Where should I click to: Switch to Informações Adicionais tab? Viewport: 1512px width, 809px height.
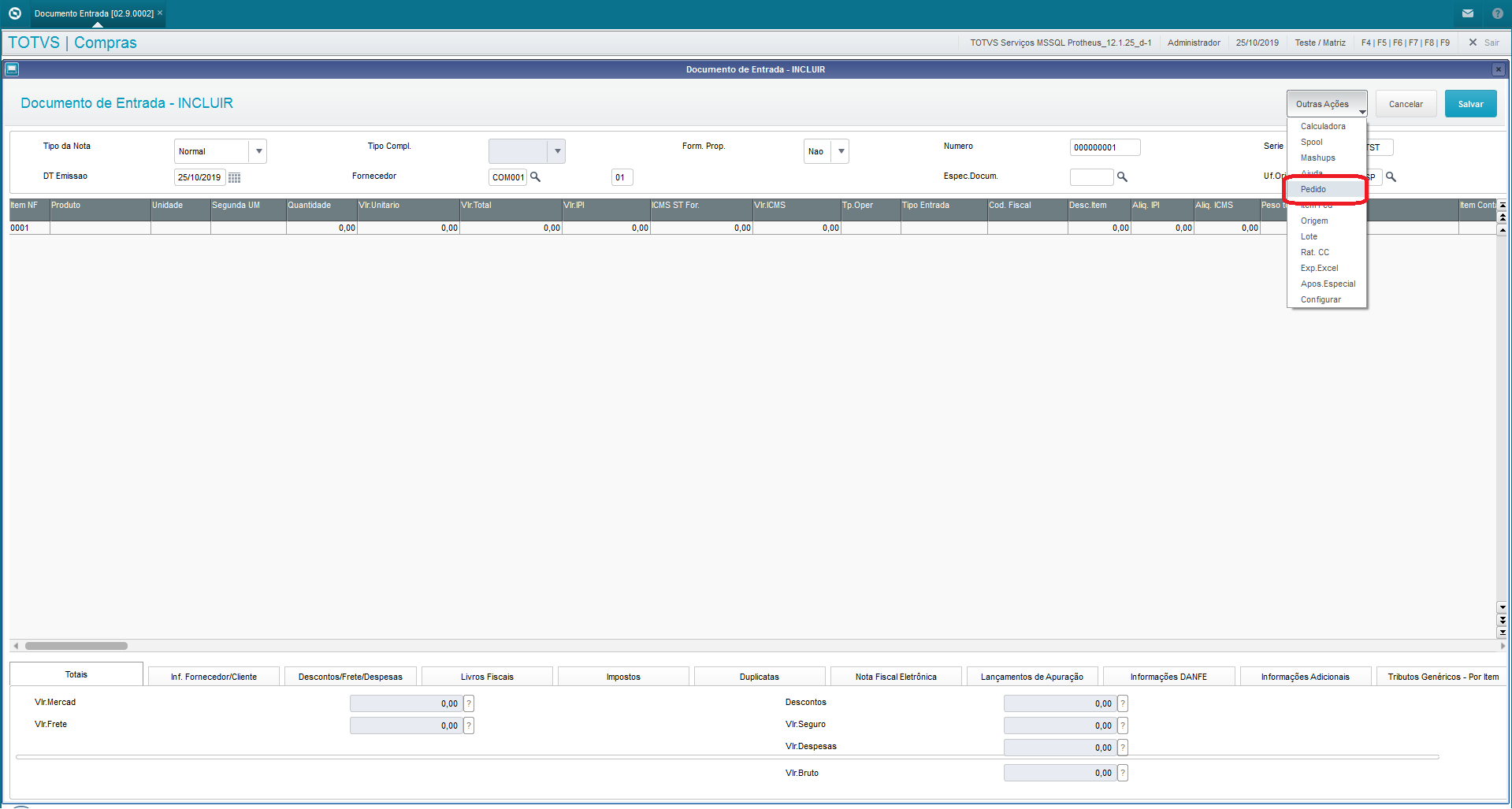(1305, 677)
